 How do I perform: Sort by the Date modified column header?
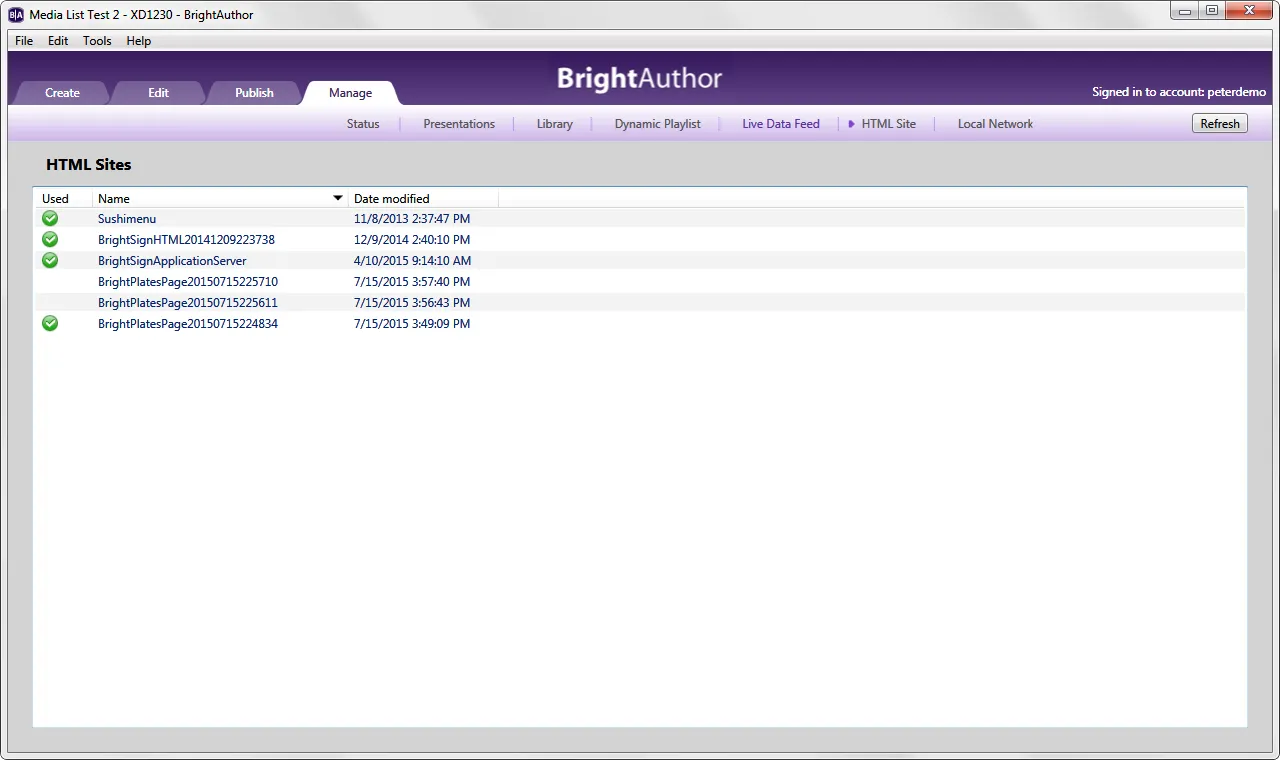tap(423, 198)
